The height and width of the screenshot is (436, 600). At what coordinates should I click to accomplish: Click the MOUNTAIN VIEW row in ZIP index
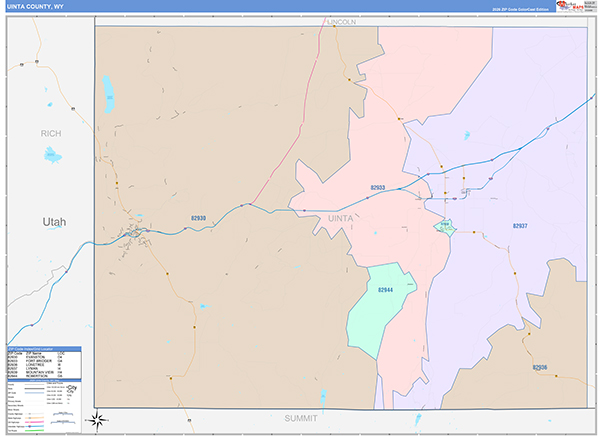(x=37, y=372)
